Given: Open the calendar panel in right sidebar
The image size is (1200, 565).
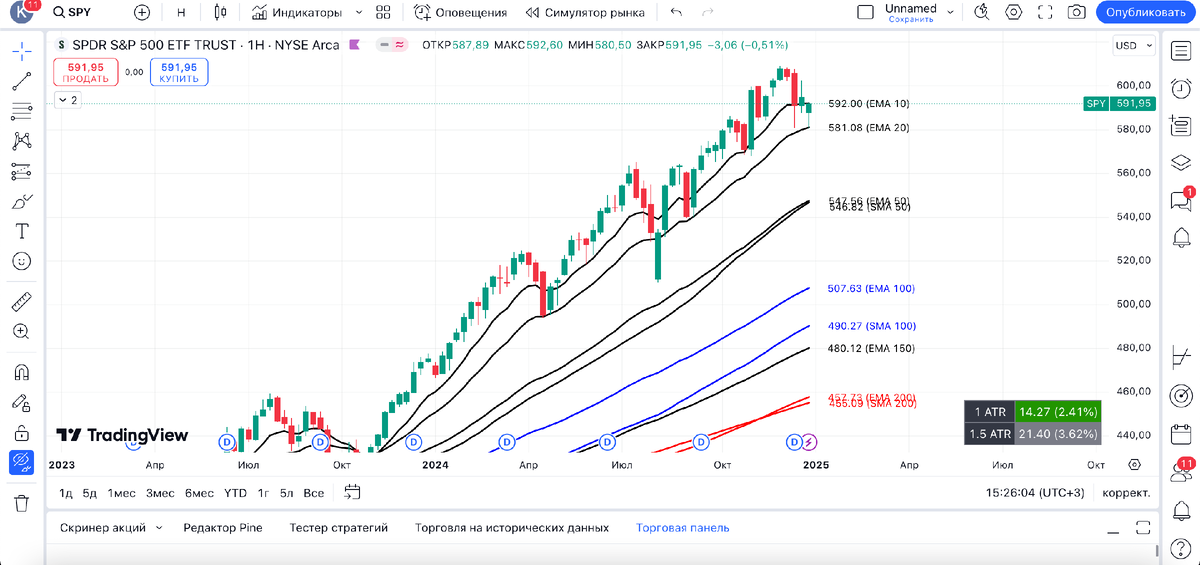Looking at the screenshot, I should [1181, 434].
